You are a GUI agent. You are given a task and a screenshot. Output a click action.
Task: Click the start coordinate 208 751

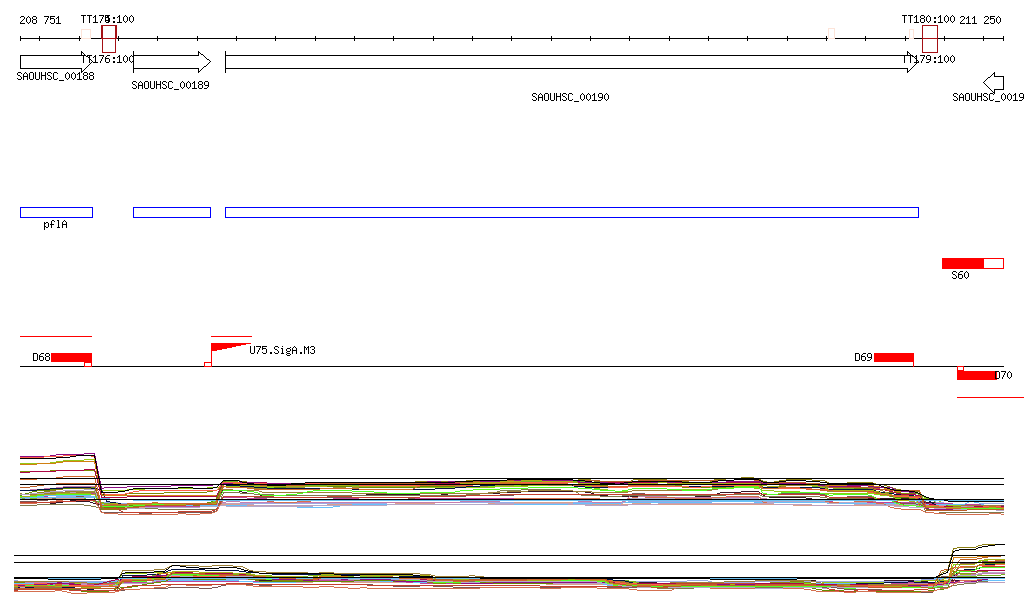(x=40, y=20)
